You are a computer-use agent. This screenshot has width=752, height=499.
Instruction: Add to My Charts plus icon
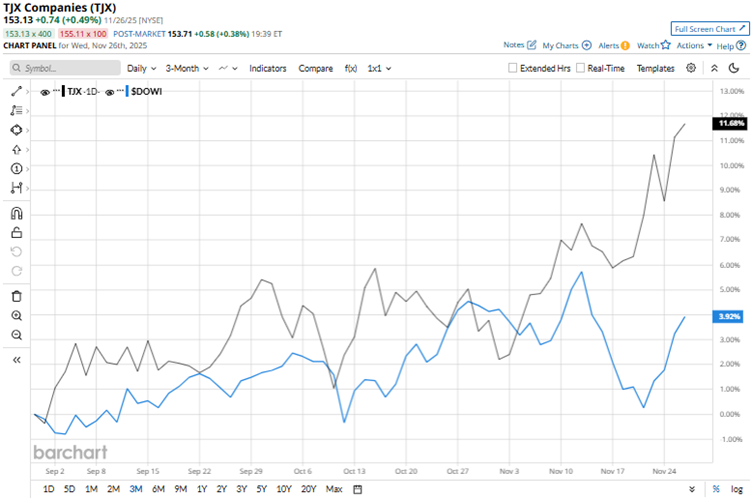[x=587, y=45]
